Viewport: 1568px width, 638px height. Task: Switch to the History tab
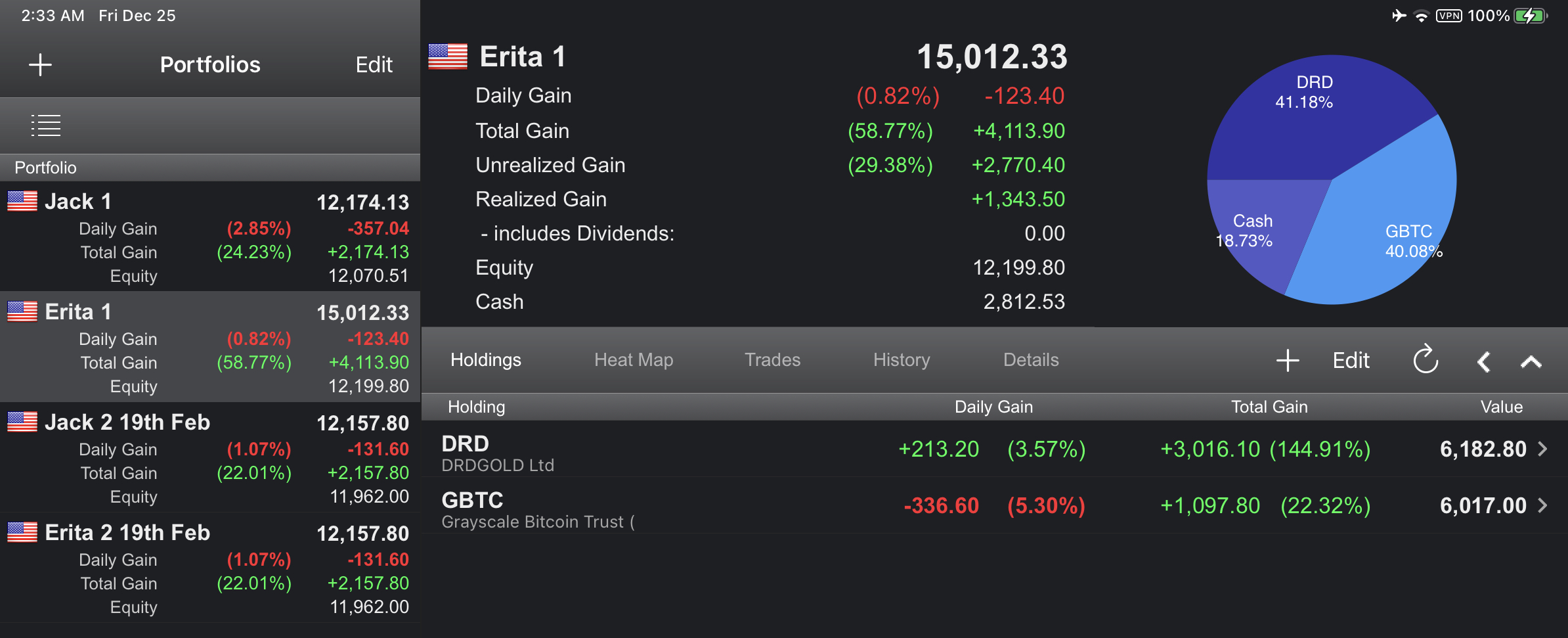[902, 360]
